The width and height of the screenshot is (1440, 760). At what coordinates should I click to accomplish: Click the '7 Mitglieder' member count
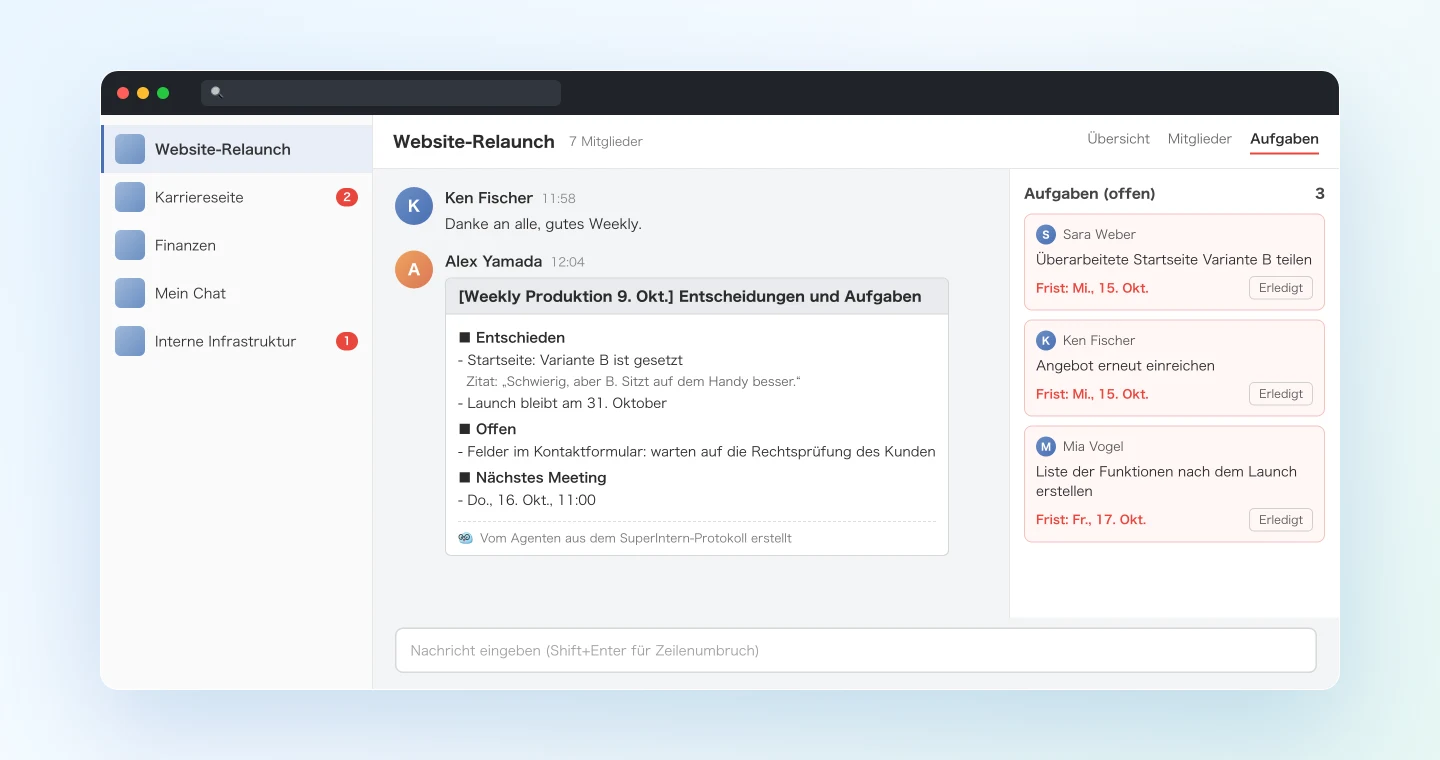point(606,142)
